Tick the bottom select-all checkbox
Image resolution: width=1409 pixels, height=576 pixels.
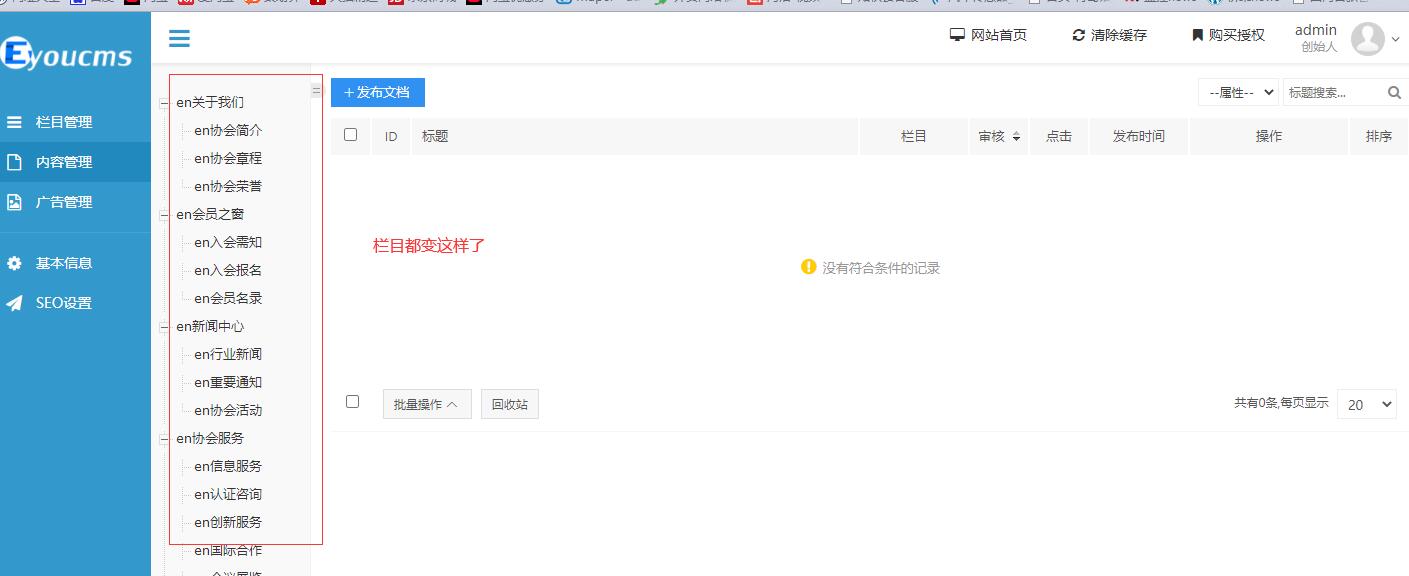click(x=352, y=401)
